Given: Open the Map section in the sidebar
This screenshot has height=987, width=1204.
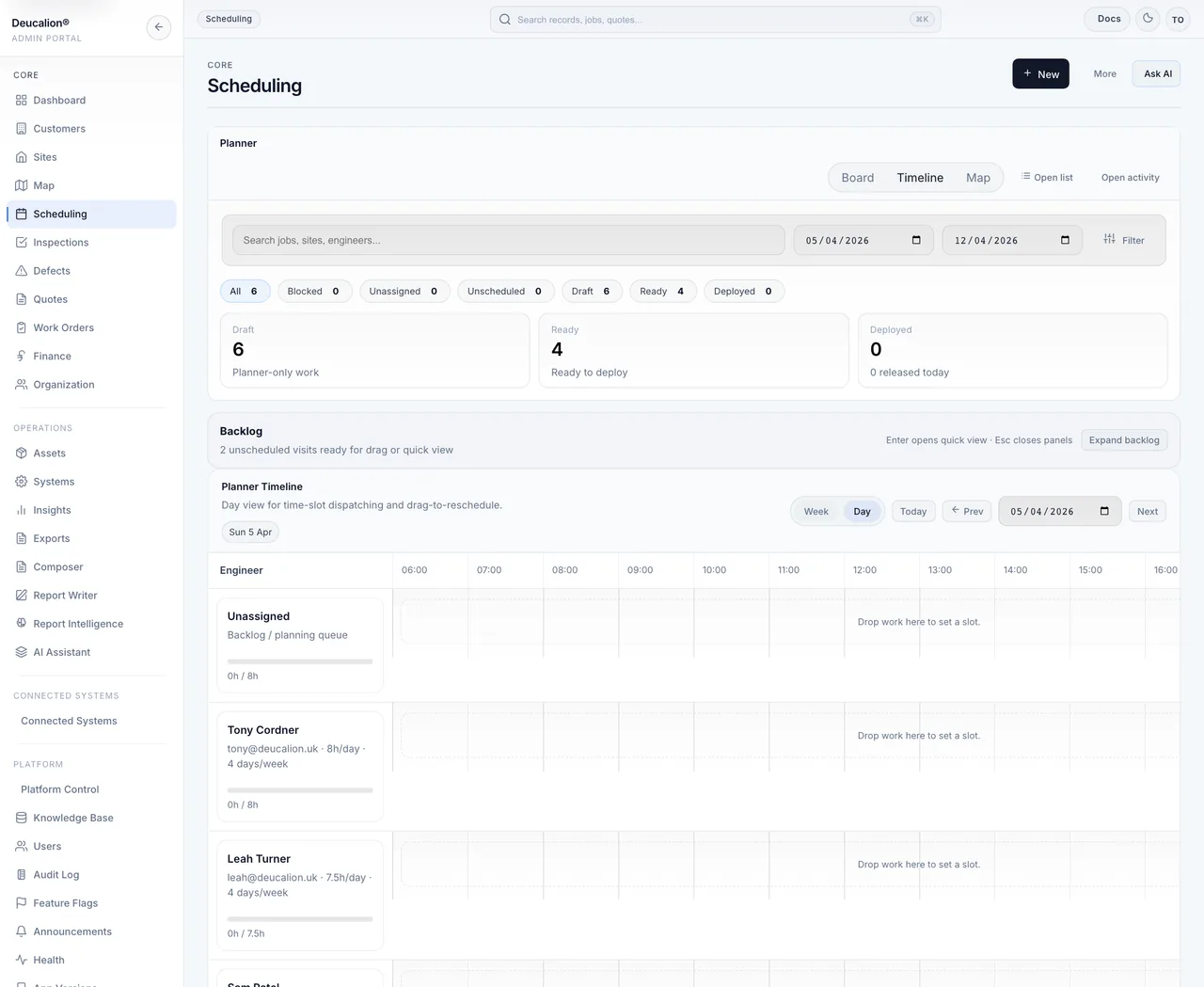Looking at the screenshot, I should [44, 185].
